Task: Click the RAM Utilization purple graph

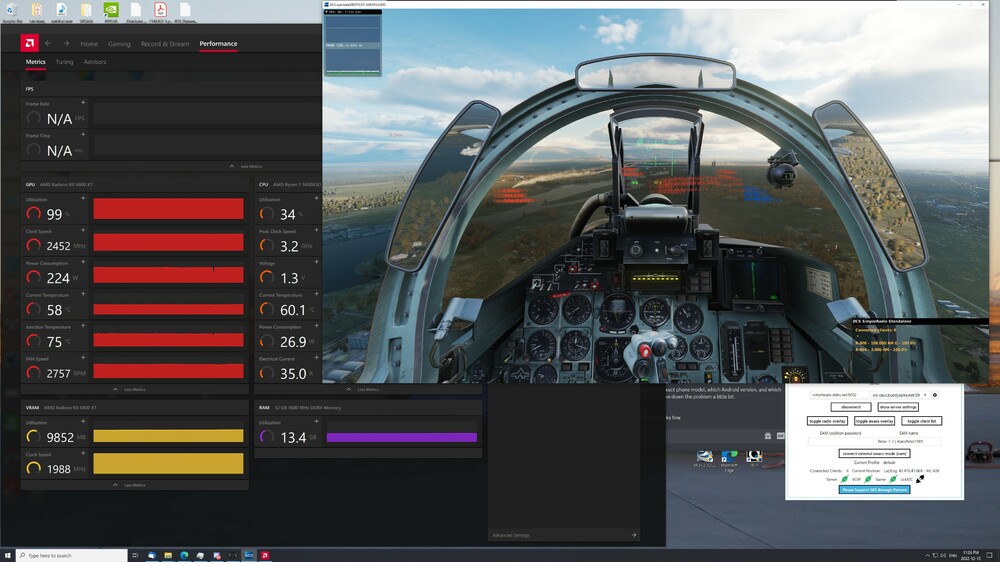Action: point(402,437)
